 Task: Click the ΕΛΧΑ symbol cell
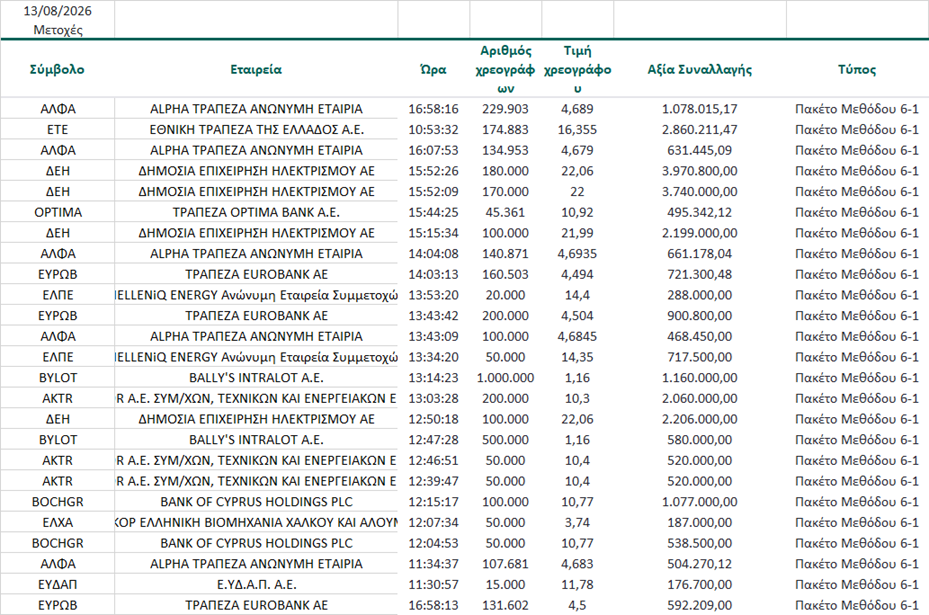point(57,523)
